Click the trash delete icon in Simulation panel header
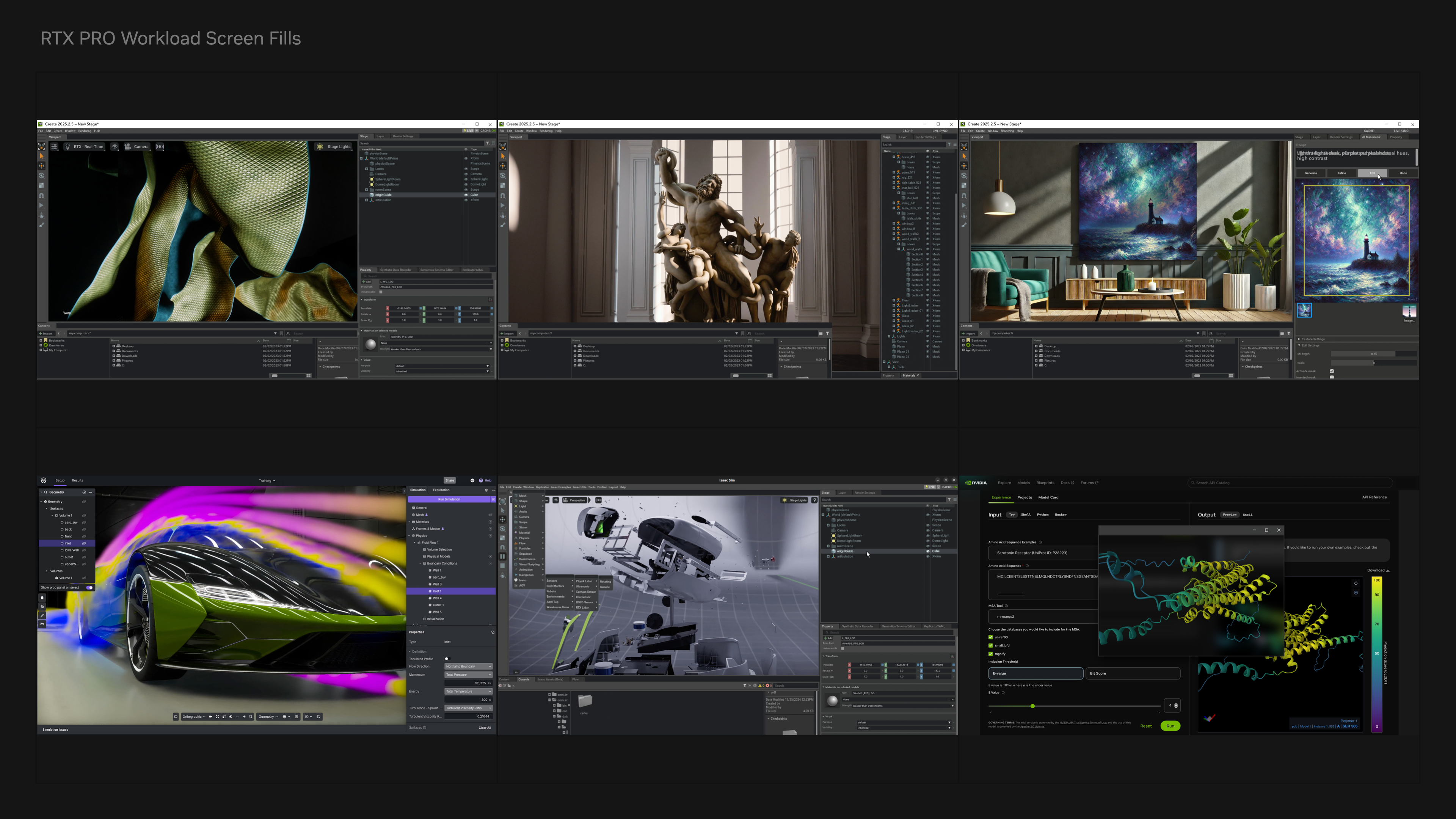The width and height of the screenshot is (1456, 819). (x=486, y=490)
